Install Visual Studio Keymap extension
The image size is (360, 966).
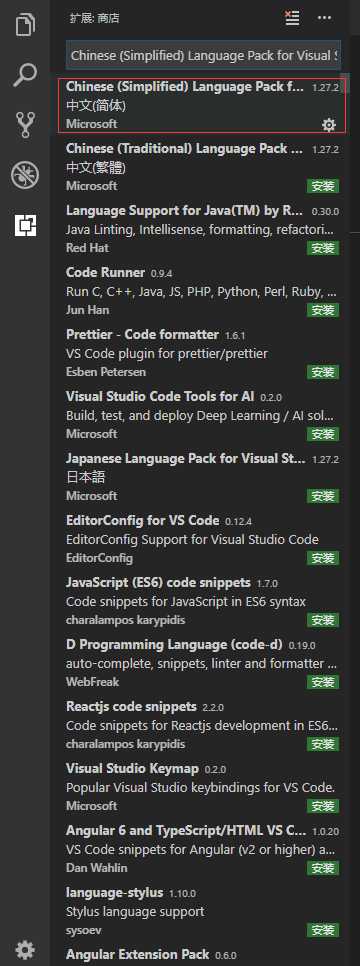pyautogui.click(x=323, y=806)
